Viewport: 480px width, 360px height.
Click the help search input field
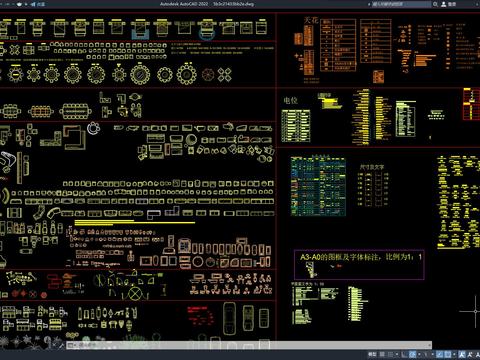tap(402, 4)
